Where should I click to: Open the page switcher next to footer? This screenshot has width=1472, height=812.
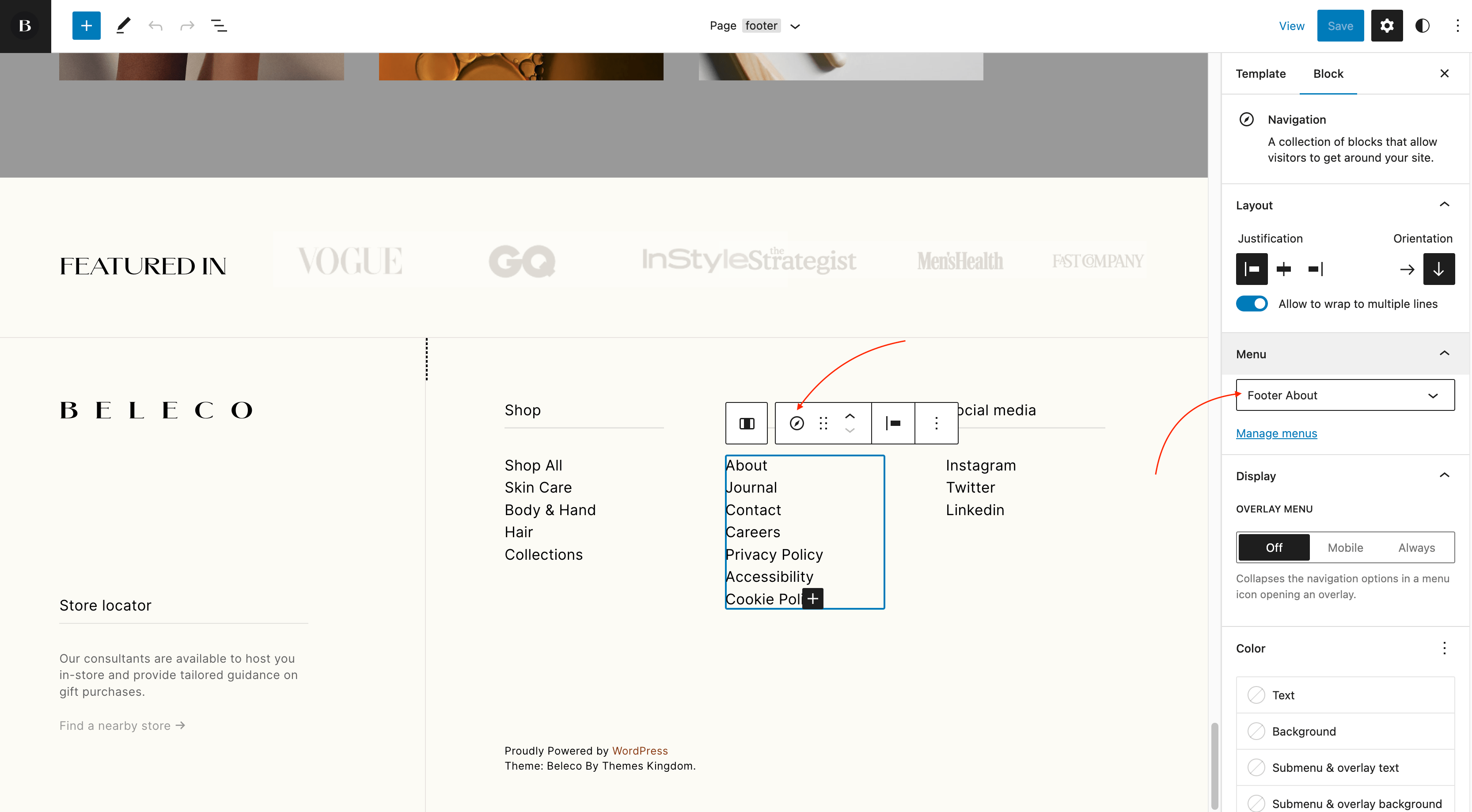(x=796, y=26)
